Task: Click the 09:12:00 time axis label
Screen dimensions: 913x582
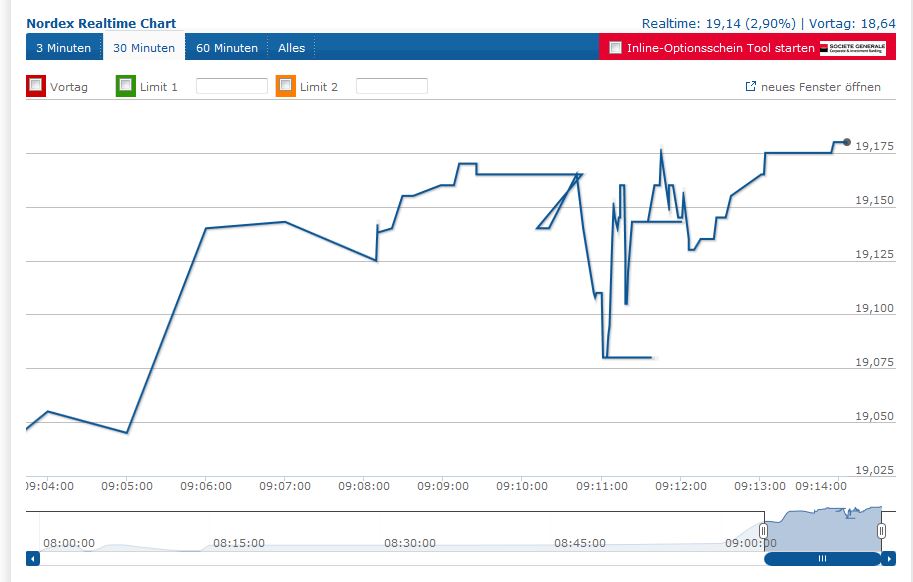Action: [681, 486]
